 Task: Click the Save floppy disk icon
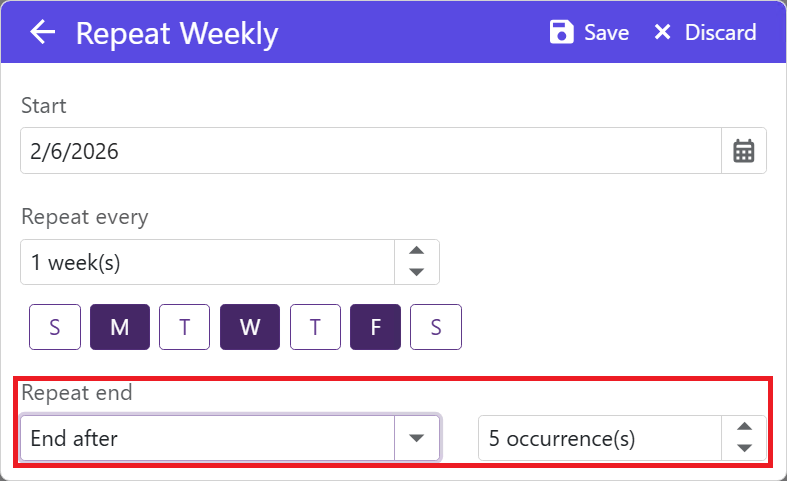coord(562,33)
